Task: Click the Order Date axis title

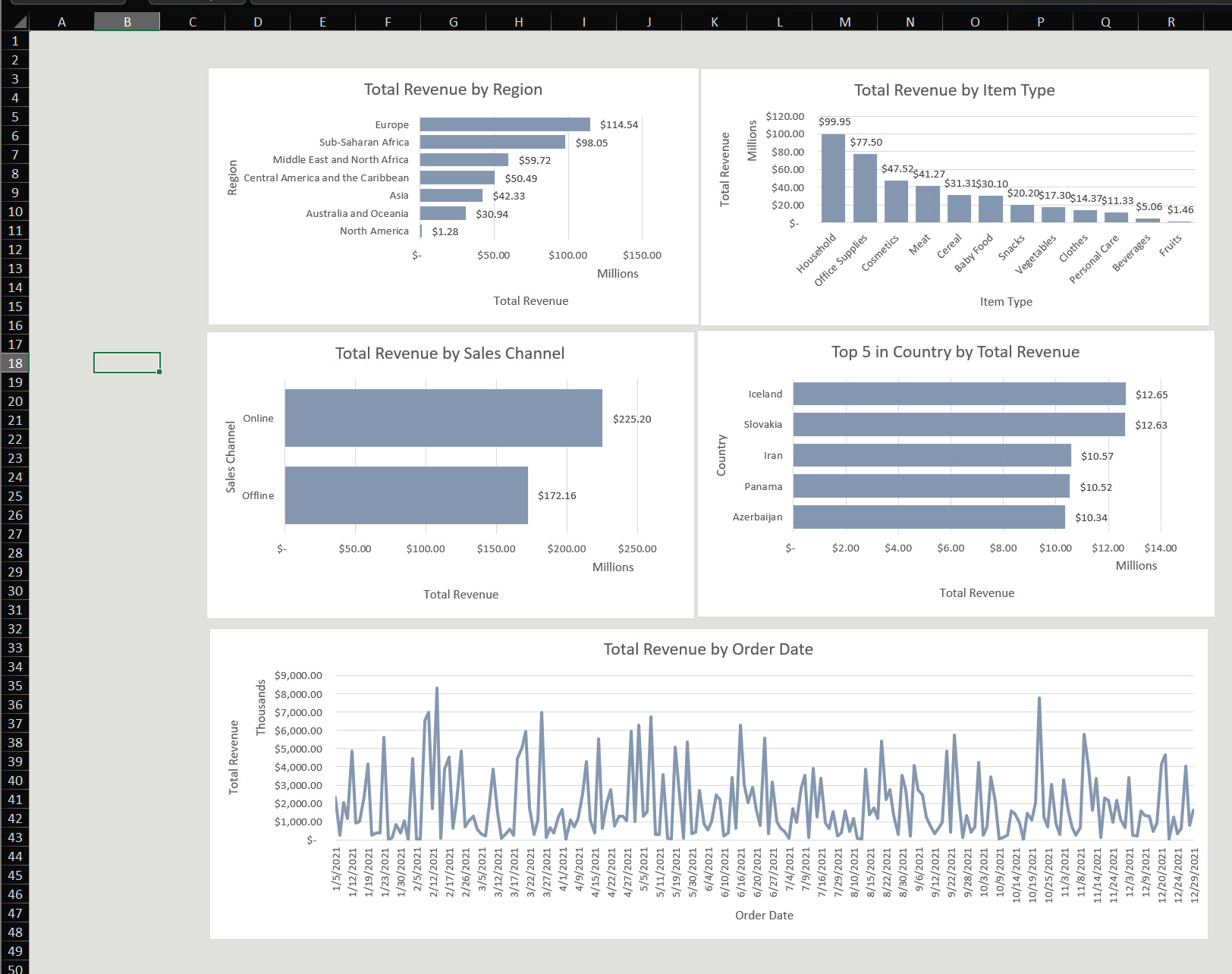Action: [764, 916]
